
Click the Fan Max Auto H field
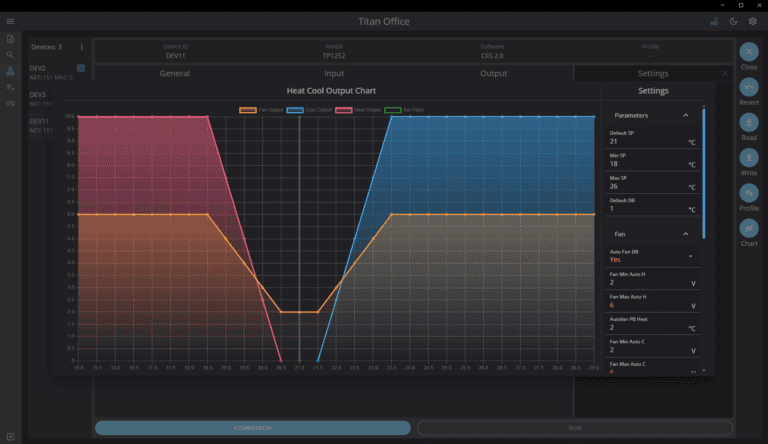pyautogui.click(x=652, y=301)
